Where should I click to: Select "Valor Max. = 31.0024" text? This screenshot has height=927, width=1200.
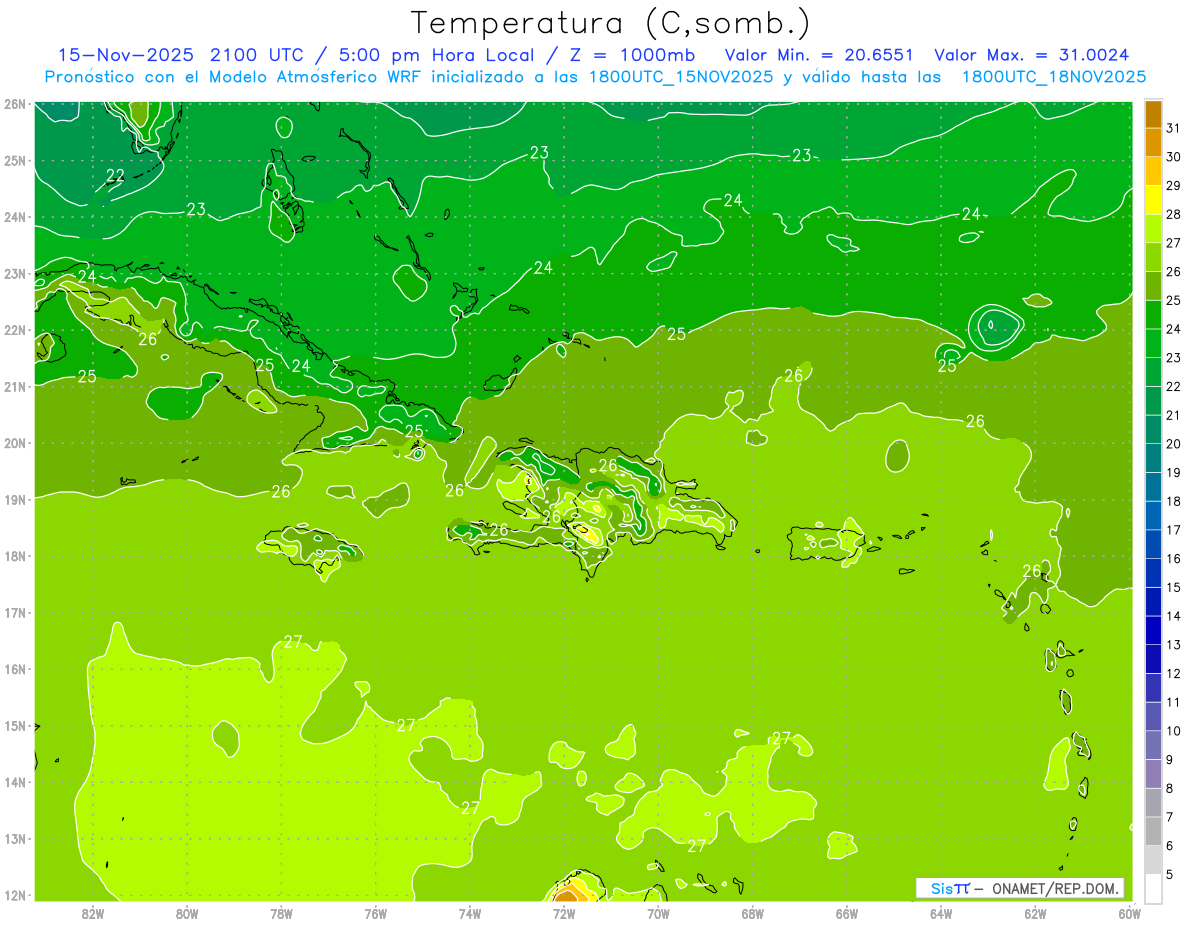(x=1032, y=55)
